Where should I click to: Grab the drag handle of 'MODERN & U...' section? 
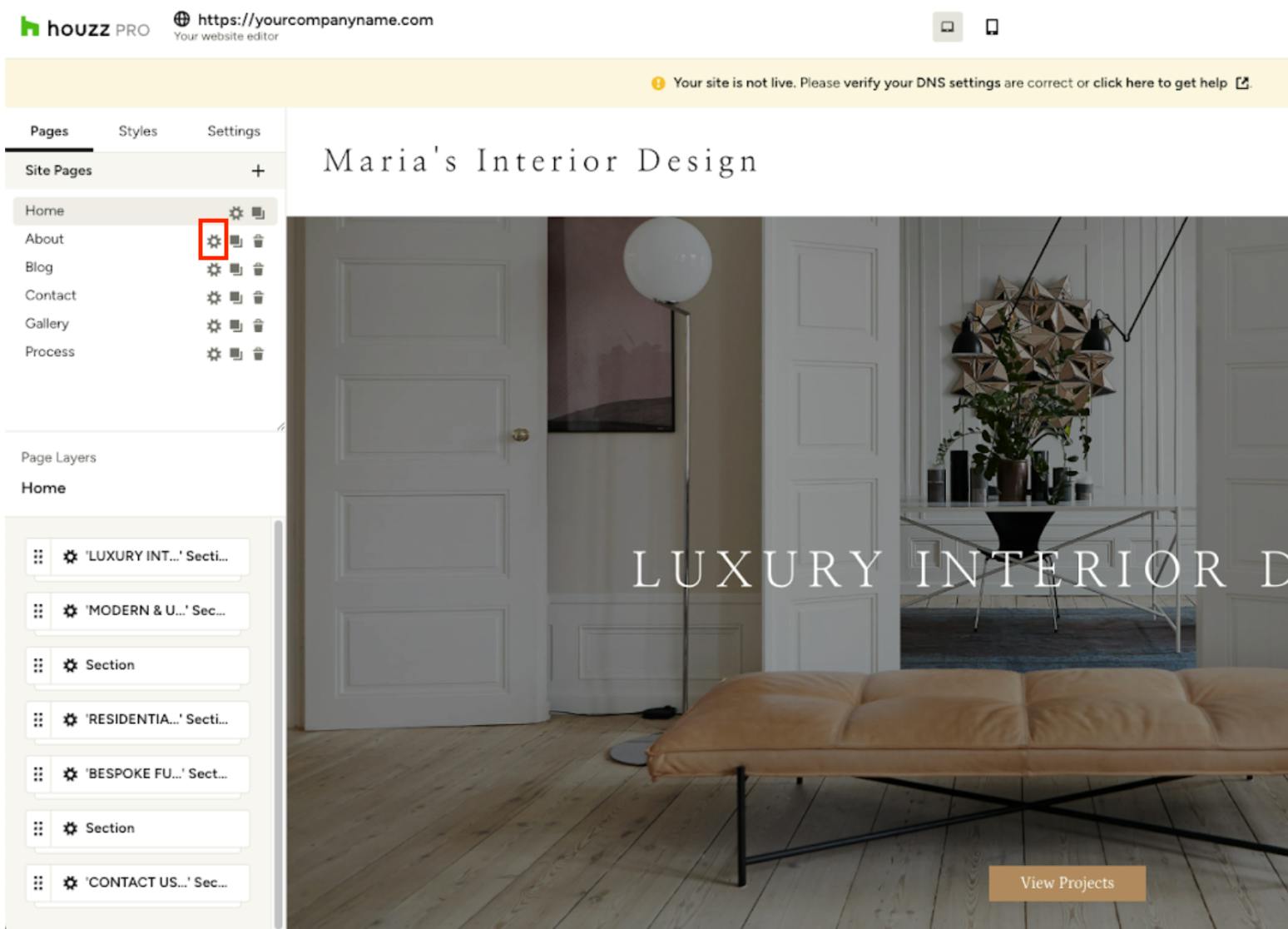38,611
